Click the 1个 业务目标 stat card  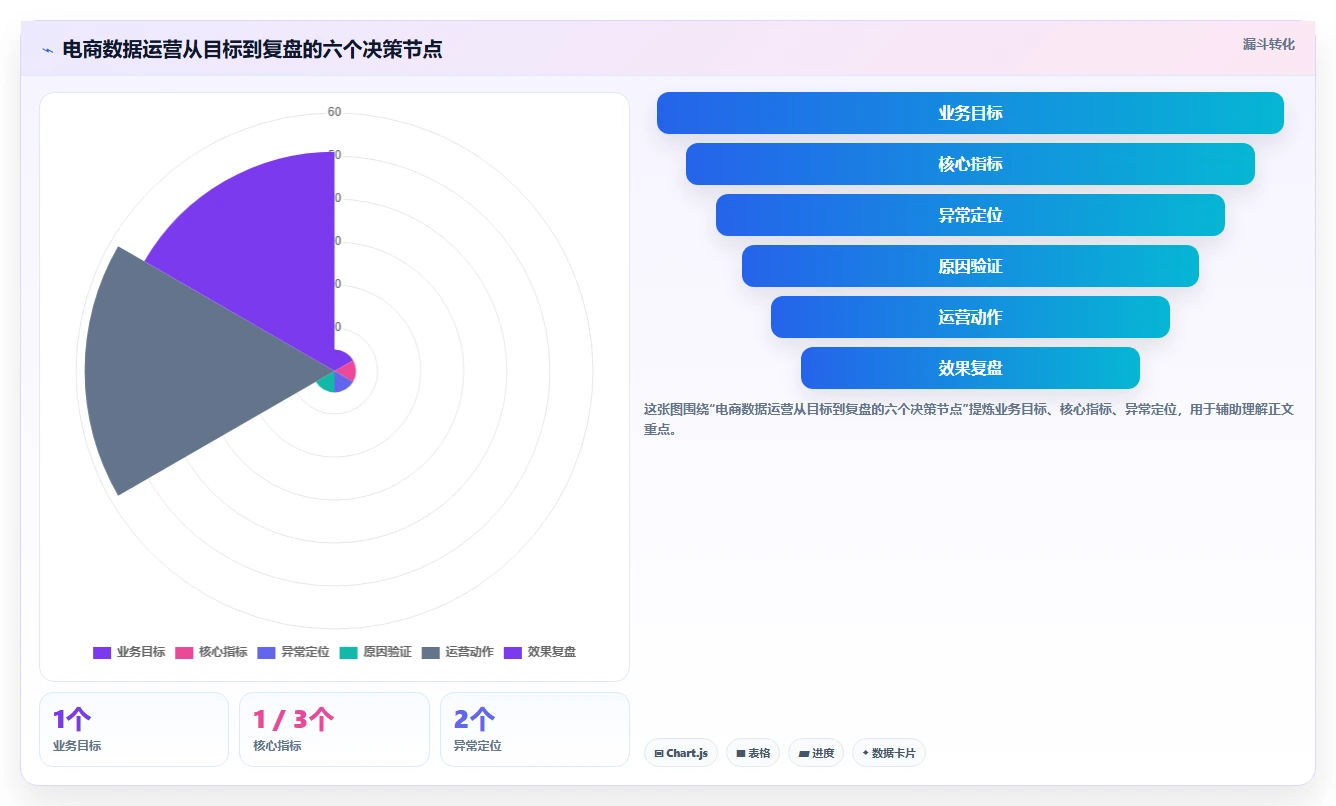tap(134, 729)
